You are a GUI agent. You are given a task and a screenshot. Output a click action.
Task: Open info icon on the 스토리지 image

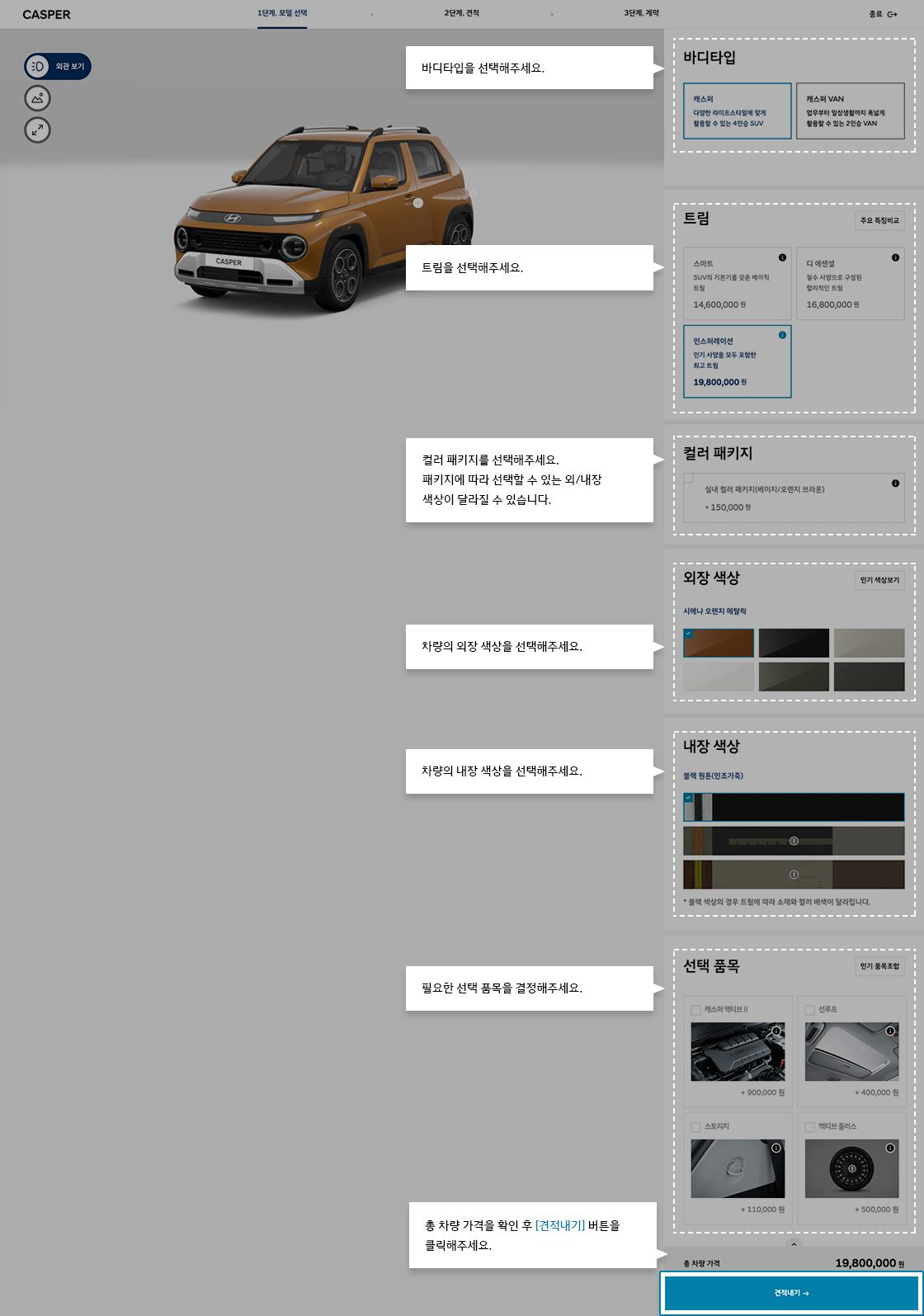(x=776, y=1148)
